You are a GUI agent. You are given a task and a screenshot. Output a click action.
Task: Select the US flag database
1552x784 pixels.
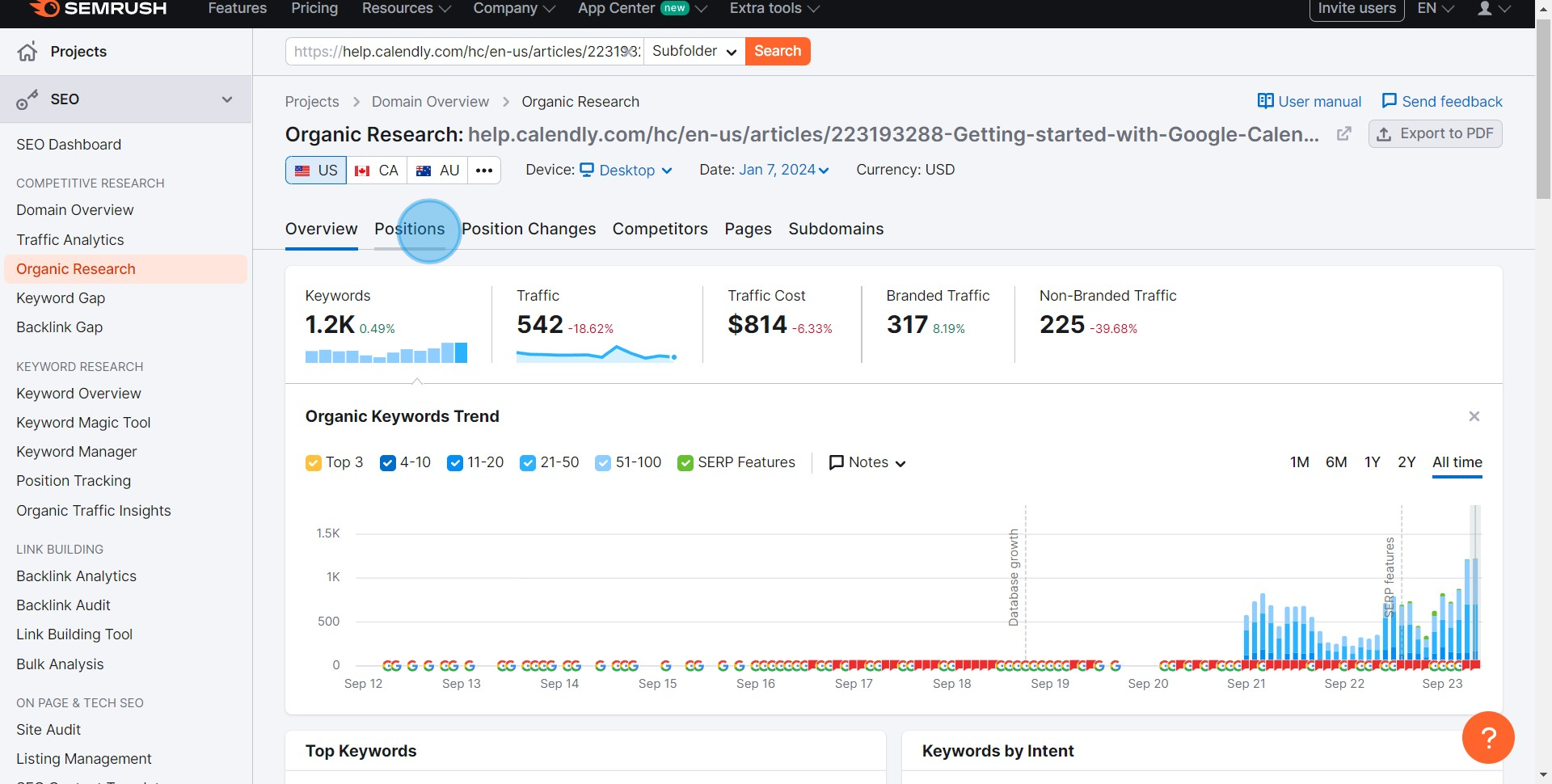tap(316, 171)
